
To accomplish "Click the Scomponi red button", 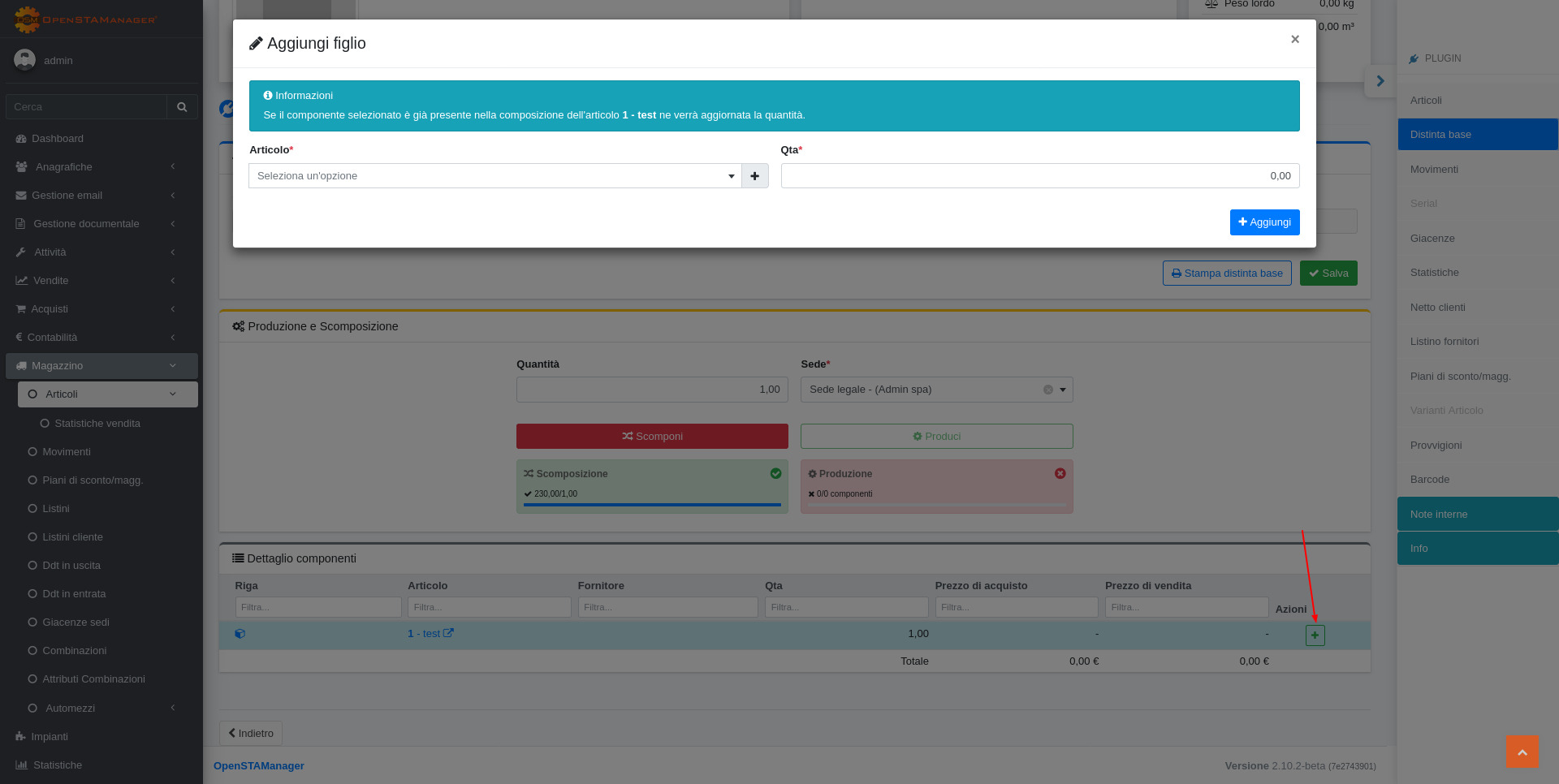I will (x=652, y=437).
